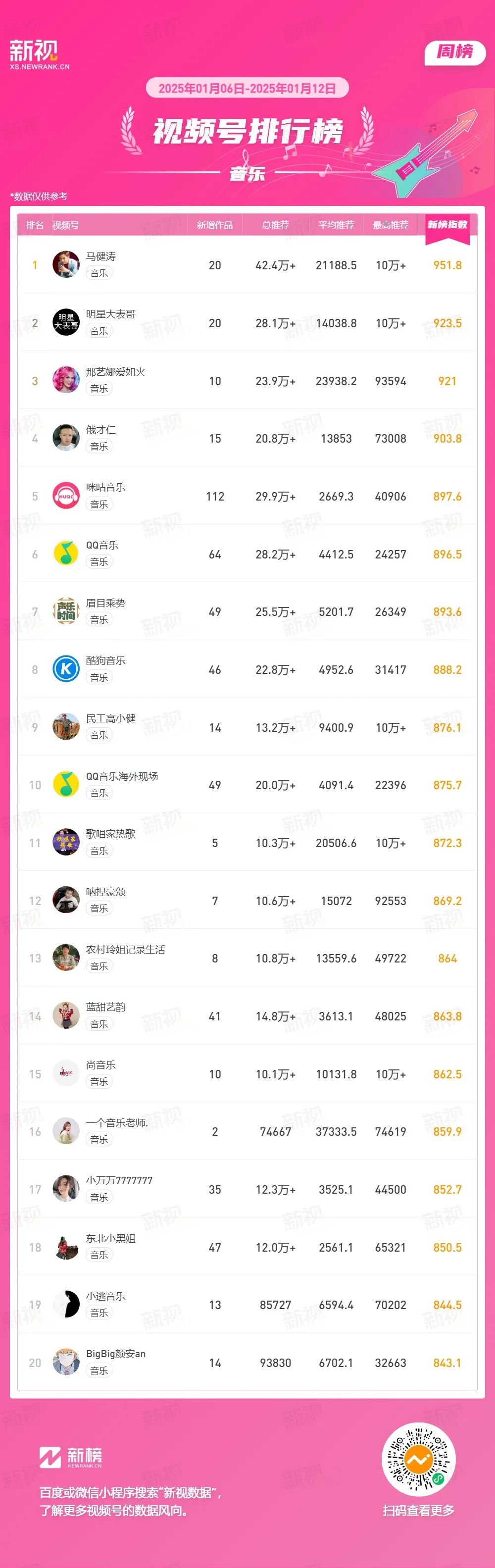Click the 平均推荐 column header

point(336,225)
